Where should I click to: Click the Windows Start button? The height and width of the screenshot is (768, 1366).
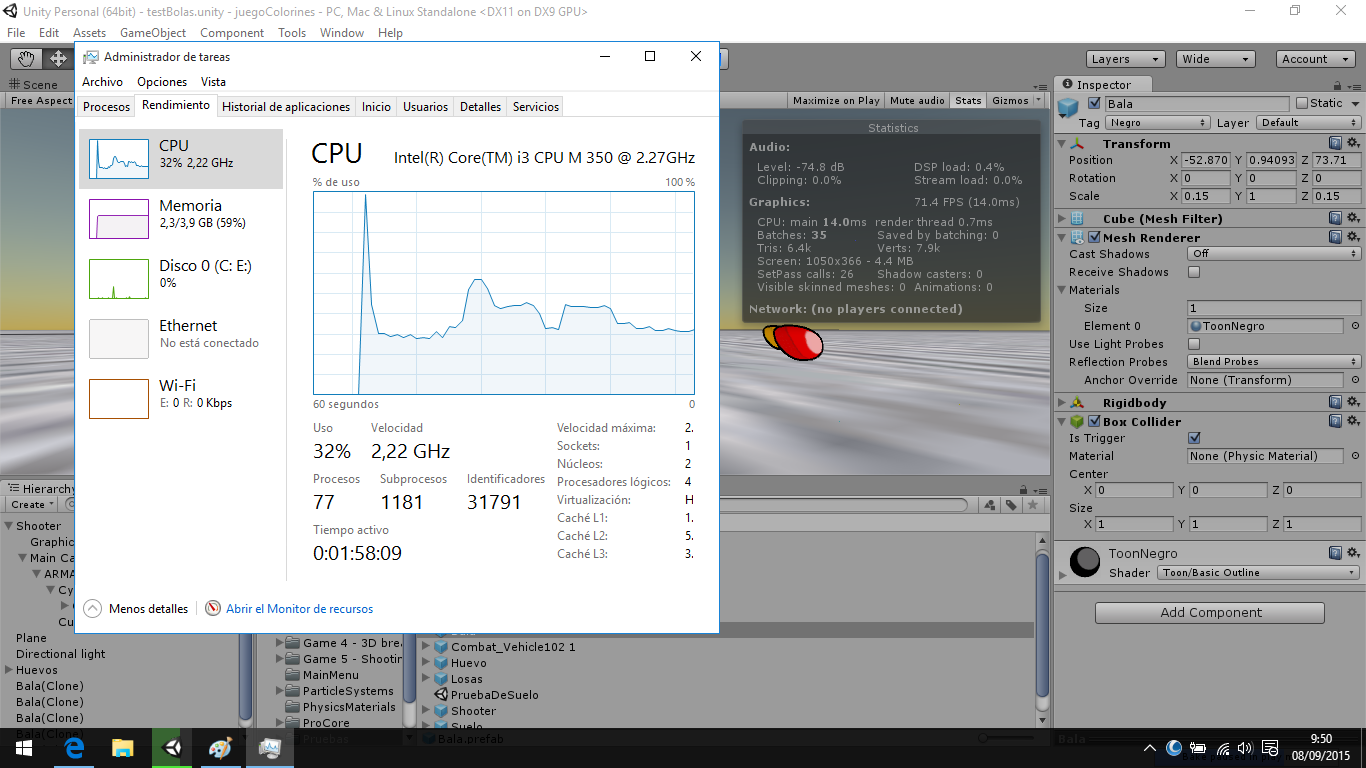click(24, 748)
